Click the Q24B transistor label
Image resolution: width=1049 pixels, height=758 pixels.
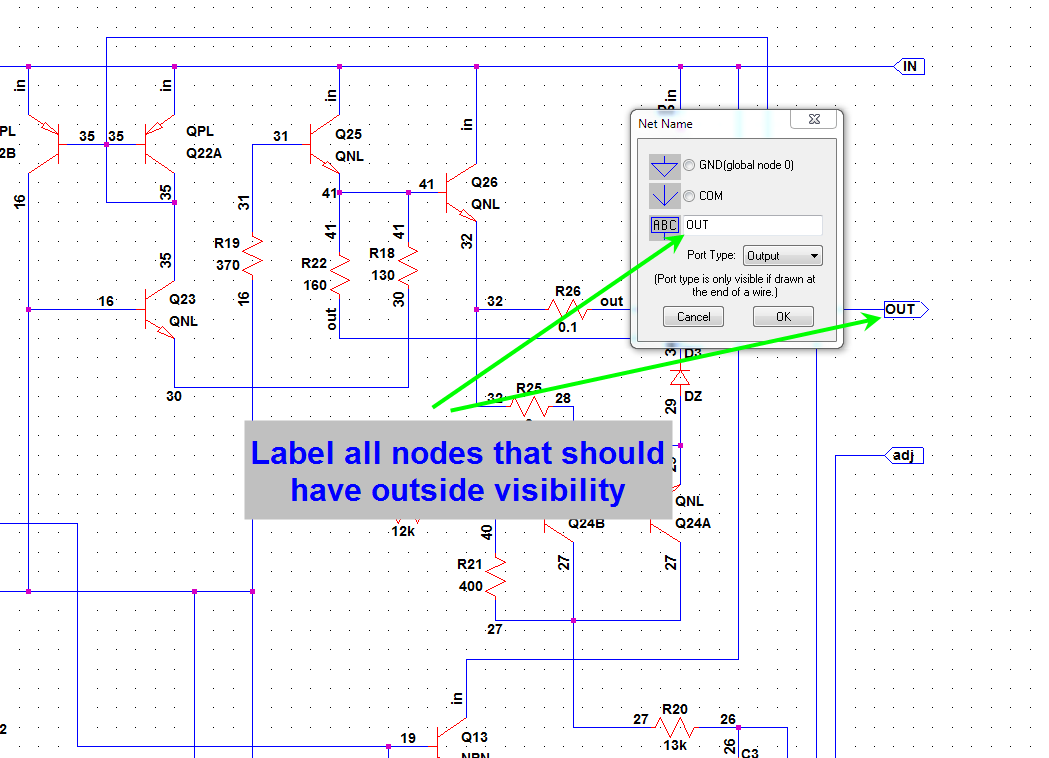coord(586,523)
